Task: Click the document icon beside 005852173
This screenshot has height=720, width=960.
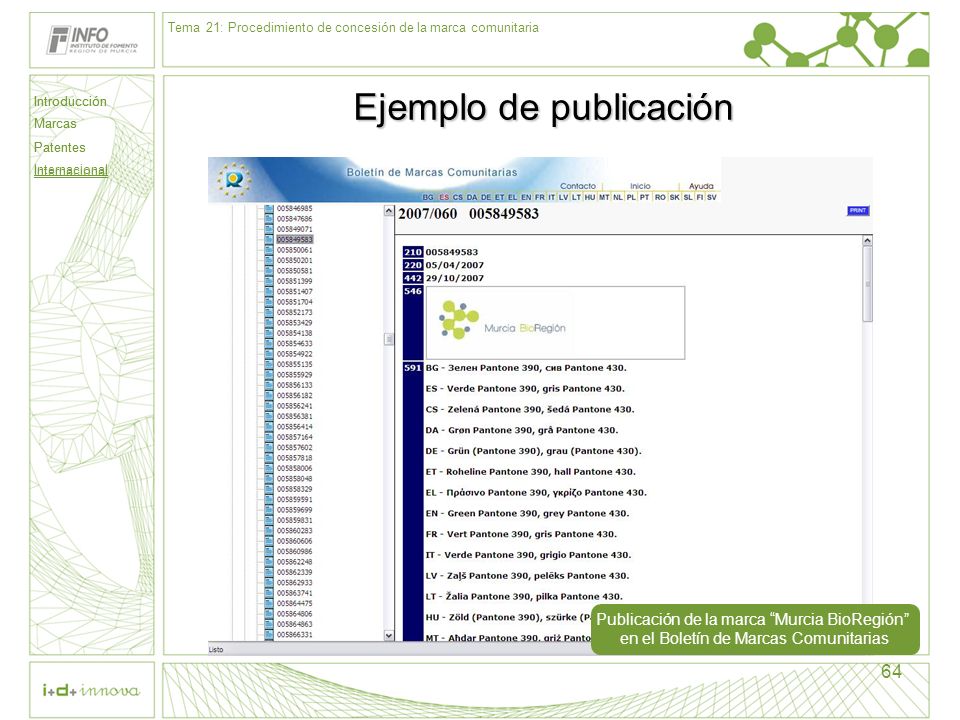Action: click(269, 312)
